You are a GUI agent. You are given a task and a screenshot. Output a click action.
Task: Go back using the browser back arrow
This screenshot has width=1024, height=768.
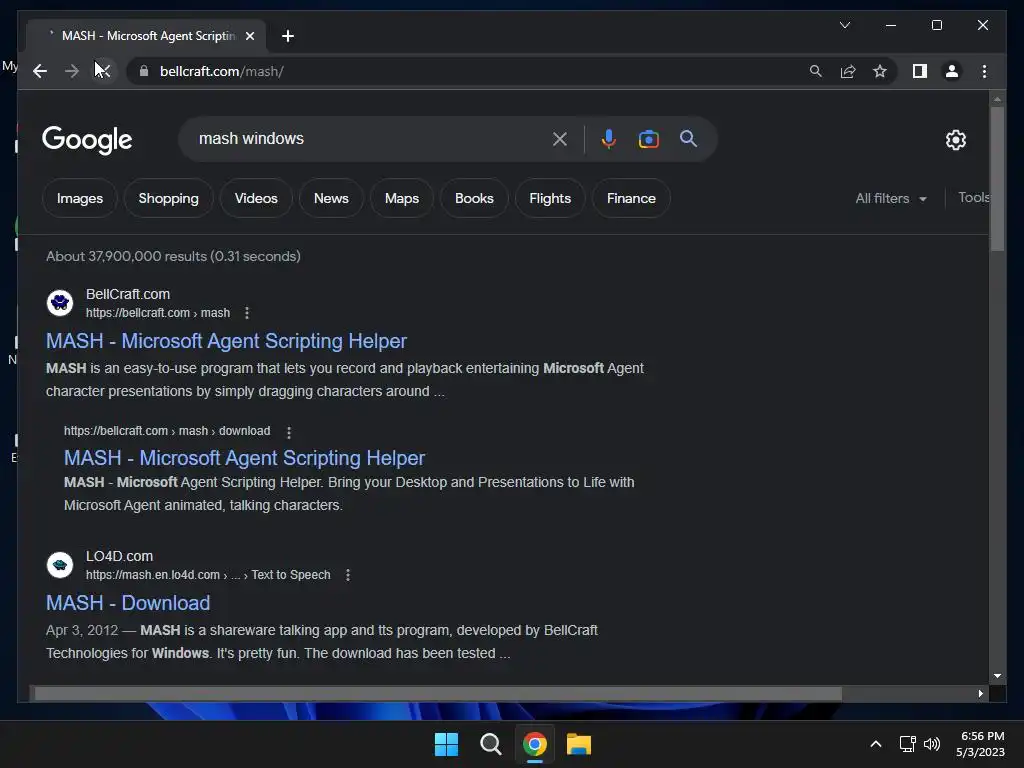[40, 71]
